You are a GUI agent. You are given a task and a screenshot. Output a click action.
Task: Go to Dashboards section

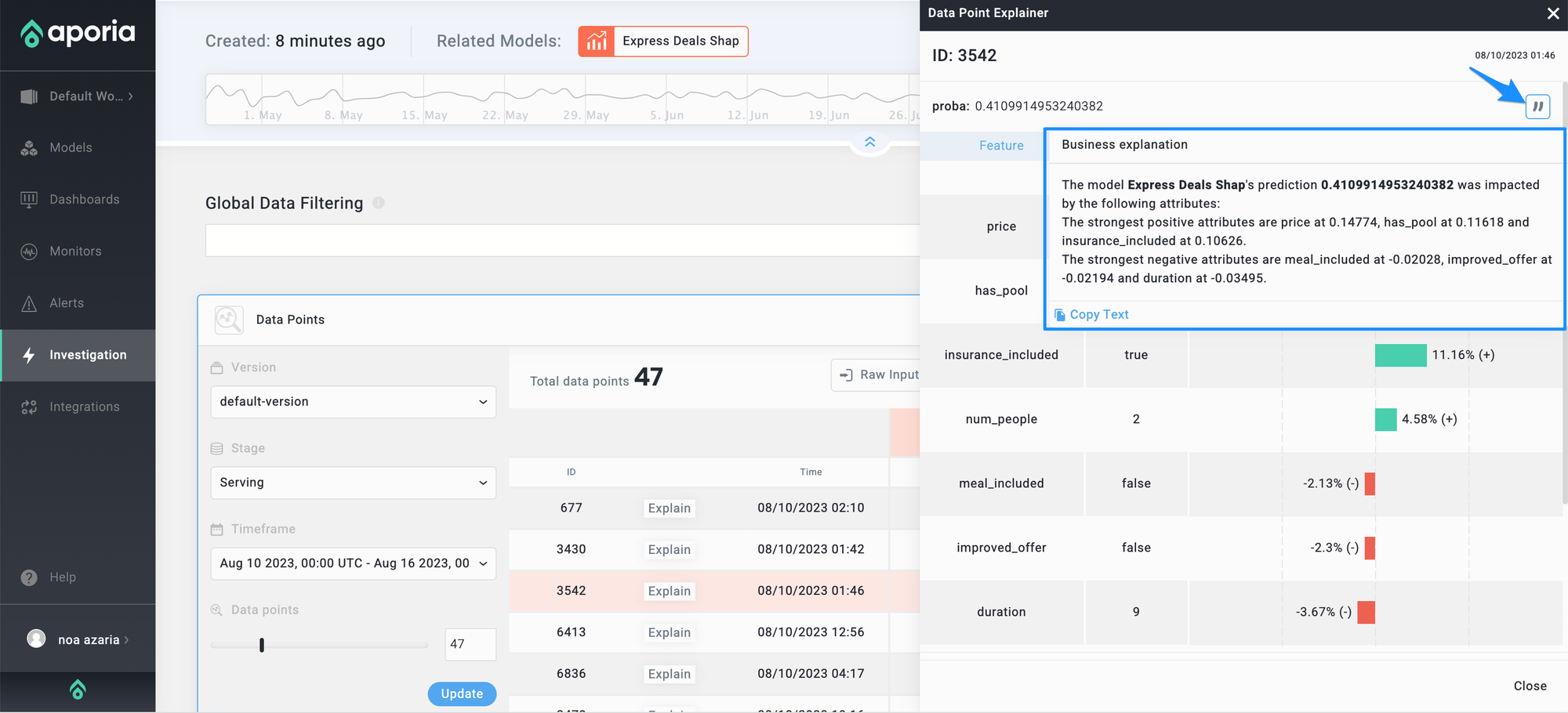(84, 200)
